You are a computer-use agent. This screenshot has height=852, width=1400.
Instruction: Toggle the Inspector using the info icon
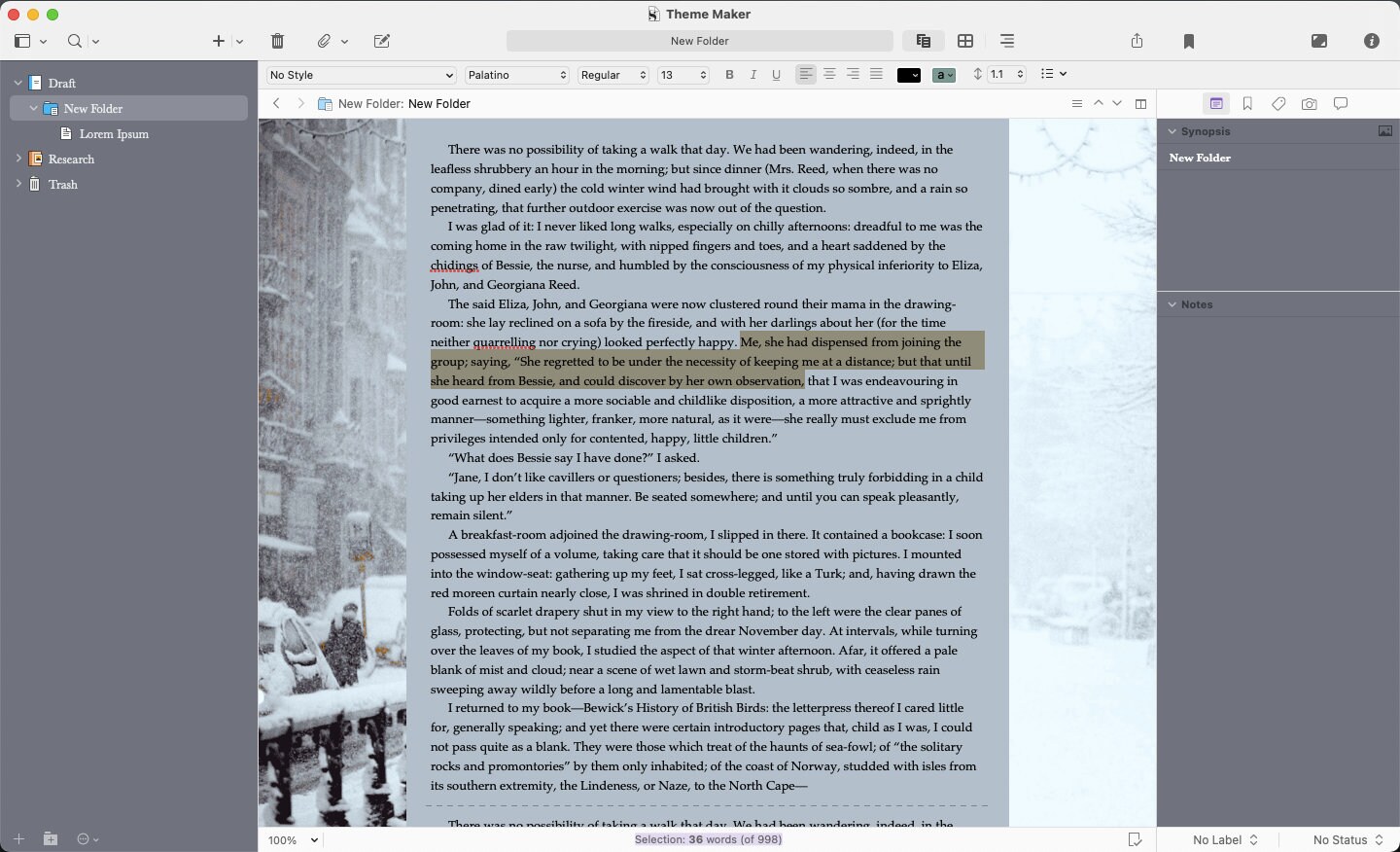(x=1372, y=41)
